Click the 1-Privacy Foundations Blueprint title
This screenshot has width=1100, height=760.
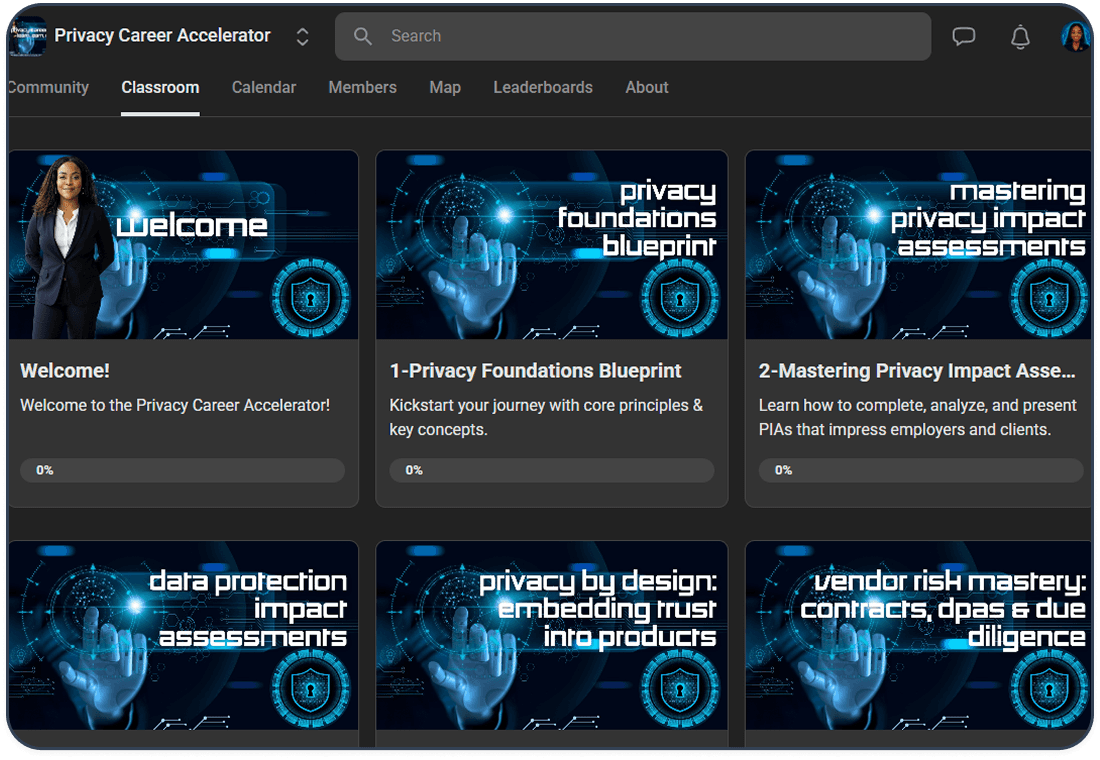pyautogui.click(x=535, y=371)
